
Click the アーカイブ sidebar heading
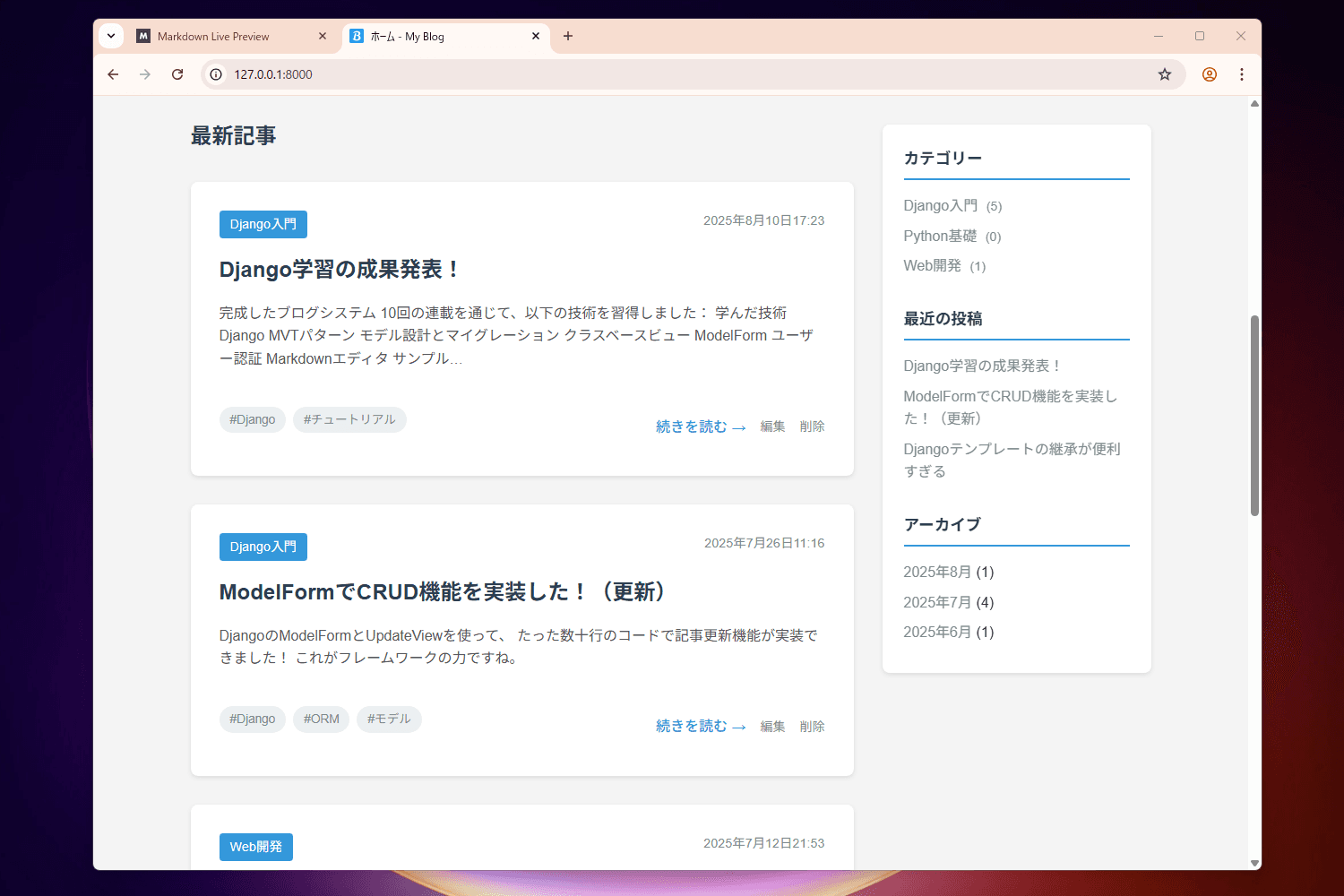click(942, 524)
